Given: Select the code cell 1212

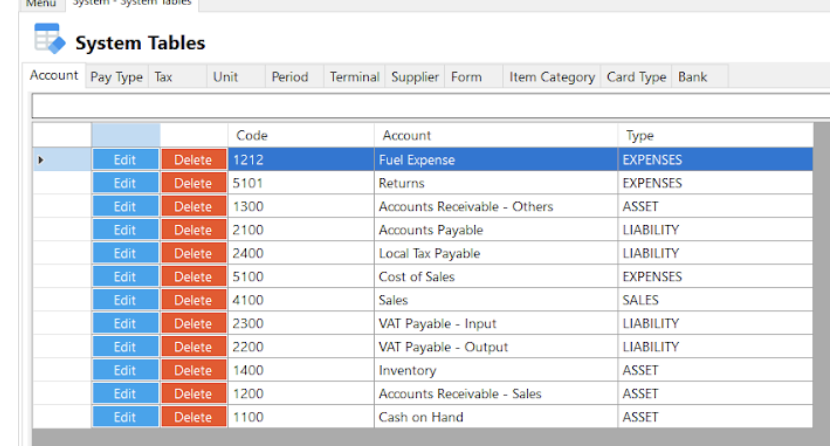Looking at the screenshot, I should click(x=301, y=160).
